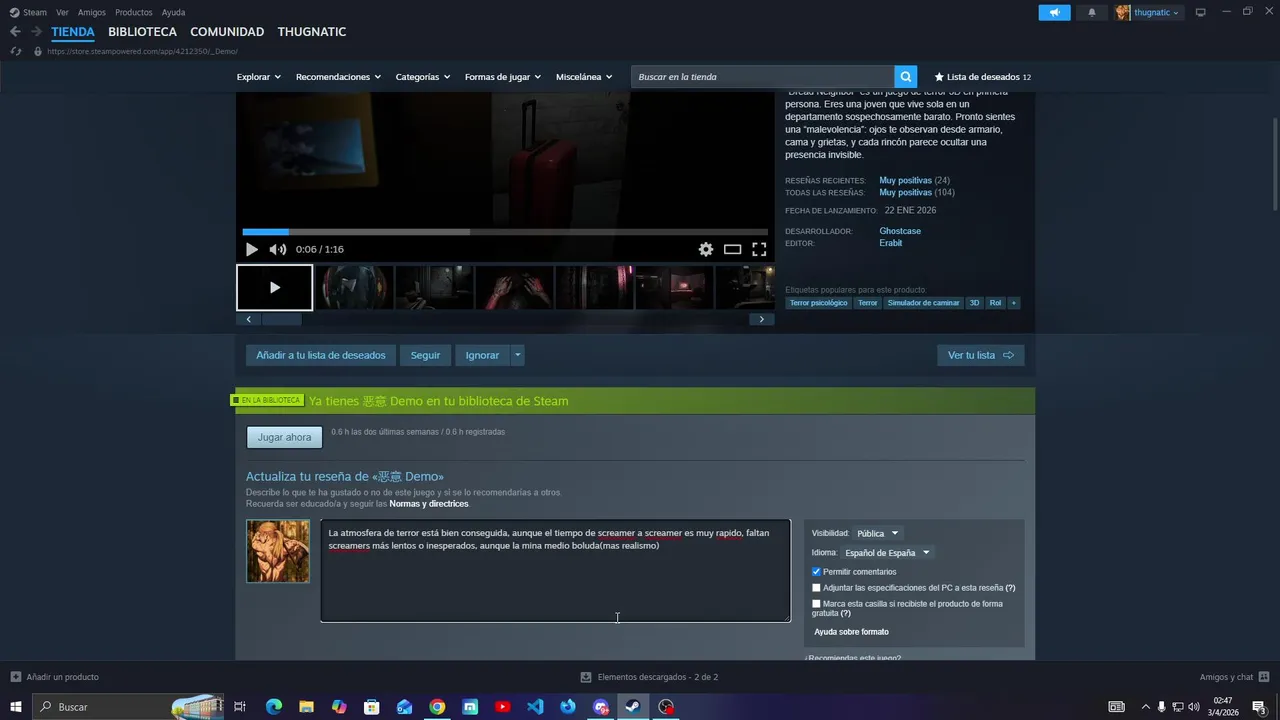1280x720 pixels.
Task: Expand Recomendaciones store menu
Action: point(338,77)
